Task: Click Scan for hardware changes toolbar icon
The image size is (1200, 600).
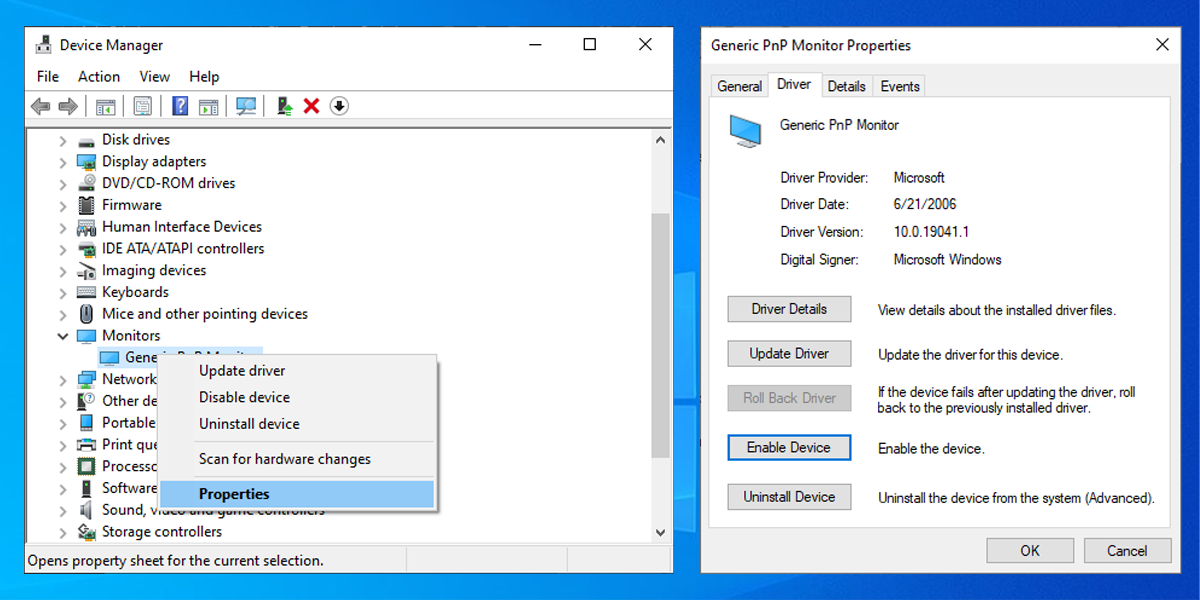Action: 246,106
